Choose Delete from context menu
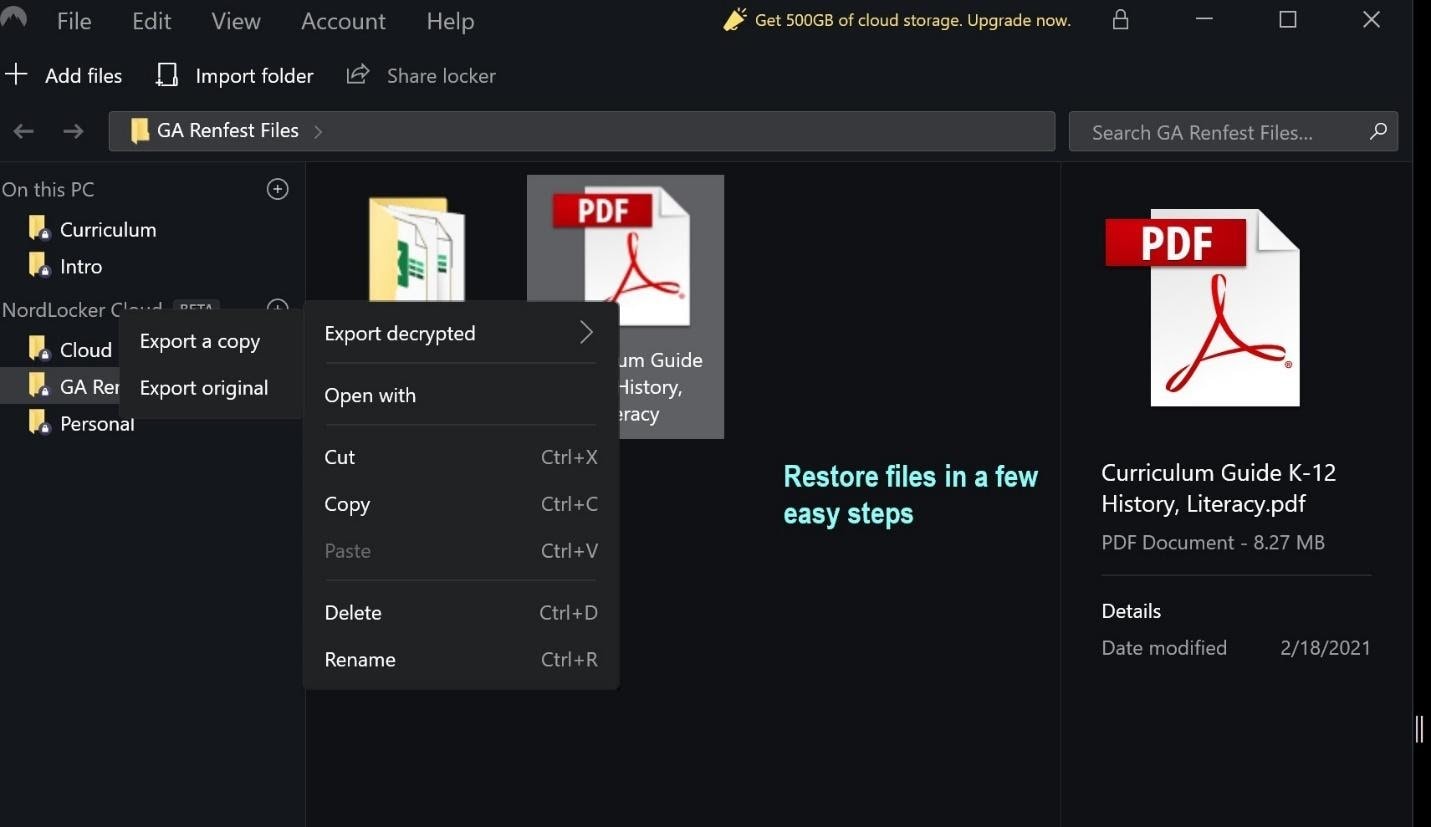This screenshot has height=827, width=1431. tap(460, 612)
